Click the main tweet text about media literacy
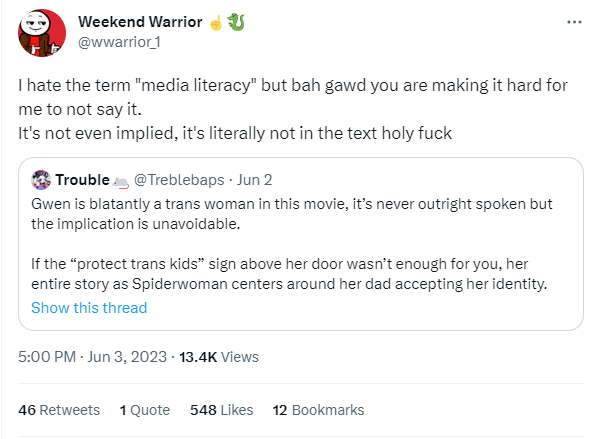 coord(293,109)
